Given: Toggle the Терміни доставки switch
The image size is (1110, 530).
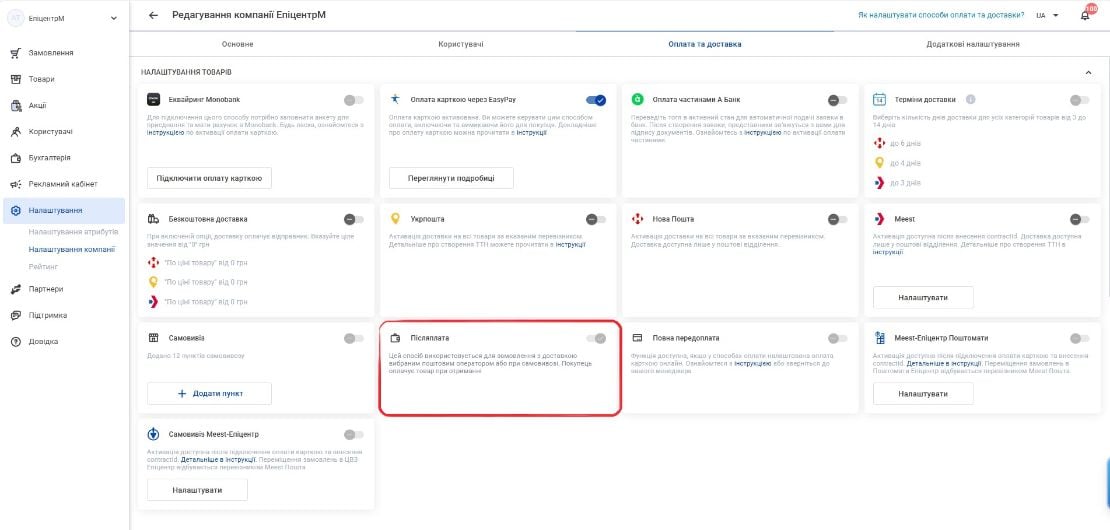Looking at the screenshot, I should 1080,100.
